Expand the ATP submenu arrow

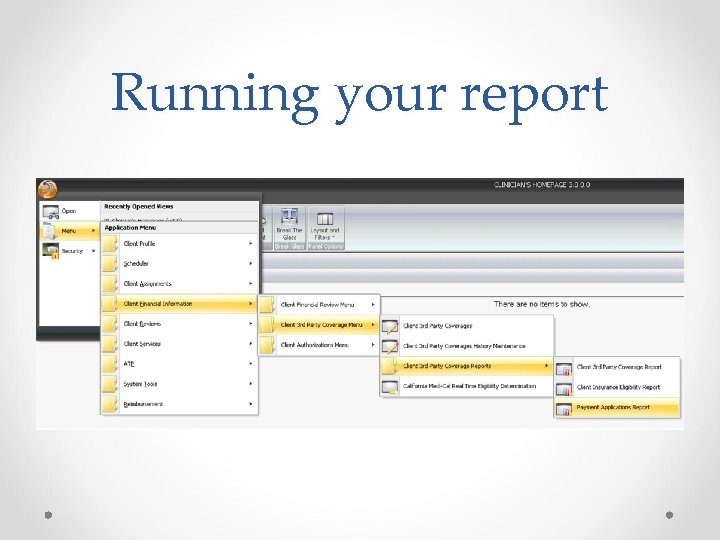(x=251, y=364)
